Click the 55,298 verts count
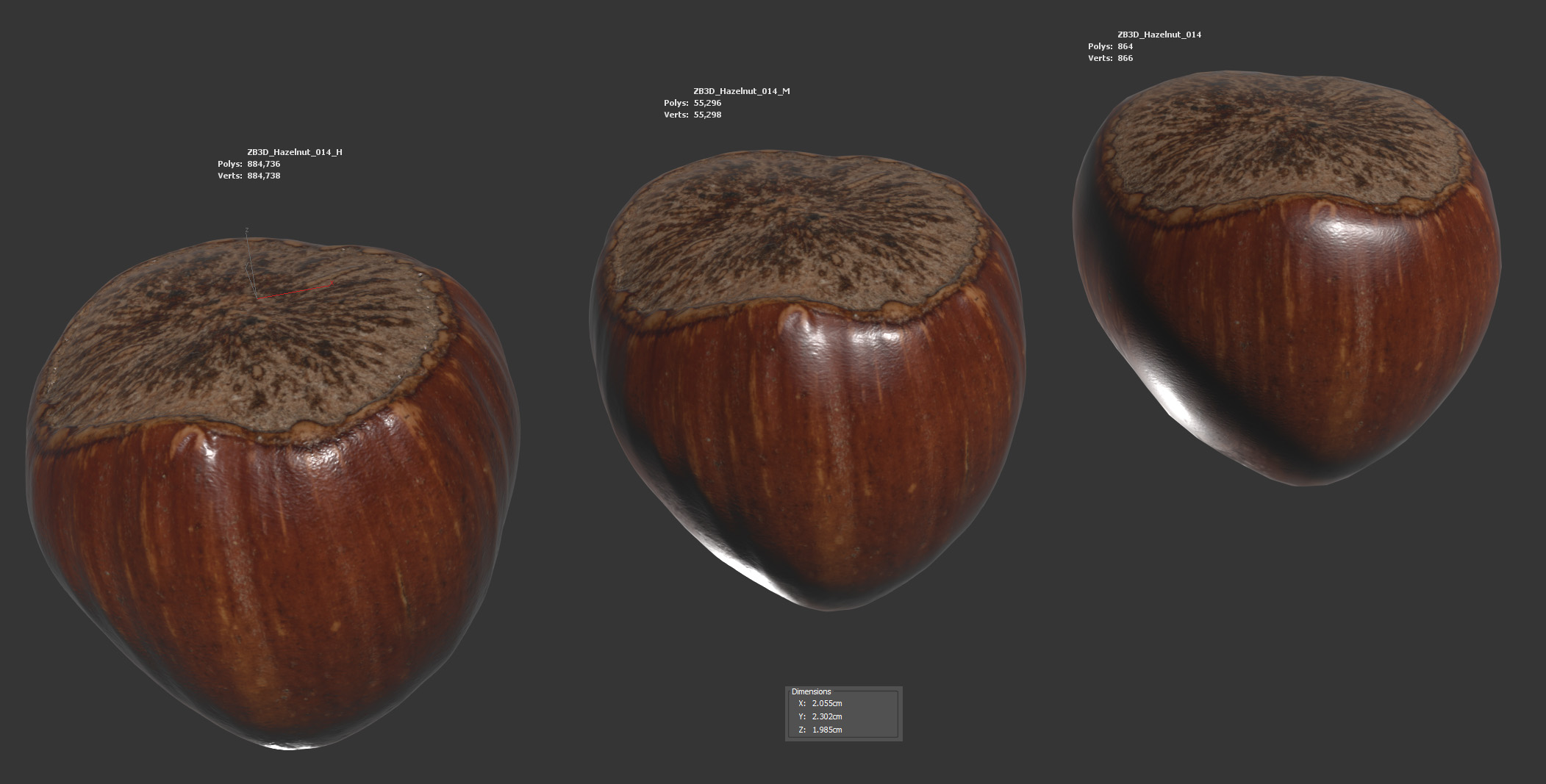 707,115
